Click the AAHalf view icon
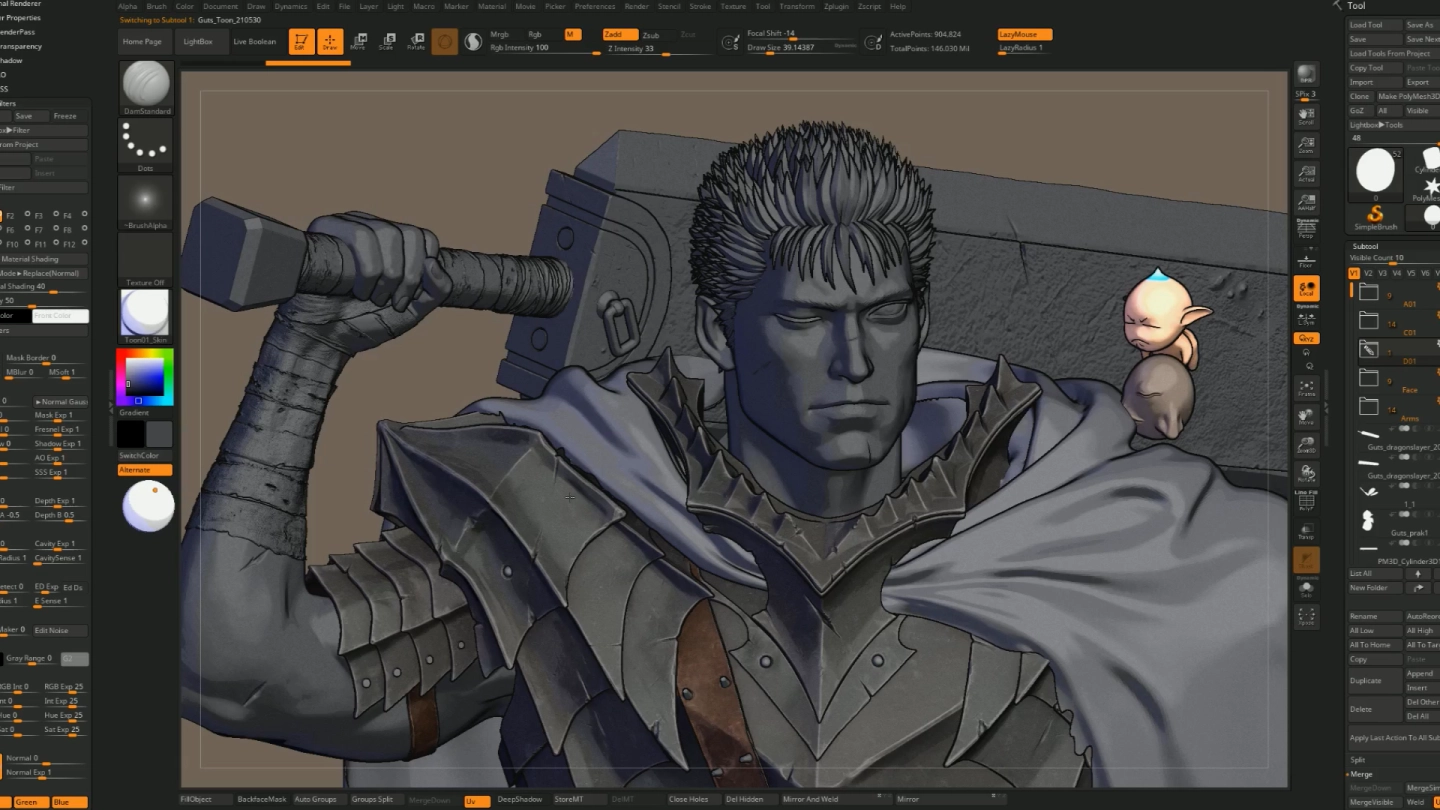The height and width of the screenshot is (810, 1440). [x=1306, y=202]
